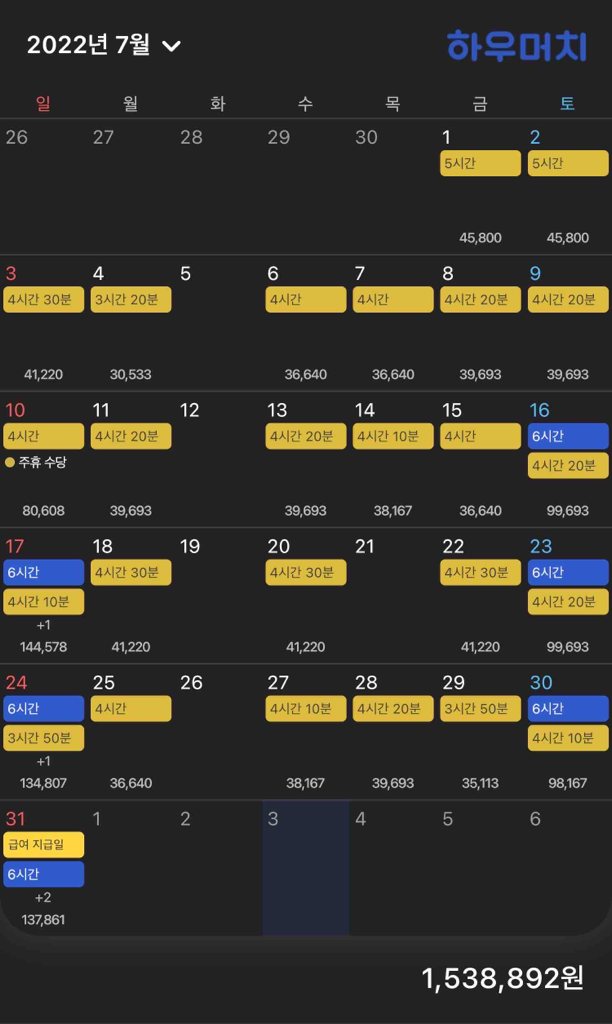Expand the +1 more entries on July 17

(x=43, y=625)
